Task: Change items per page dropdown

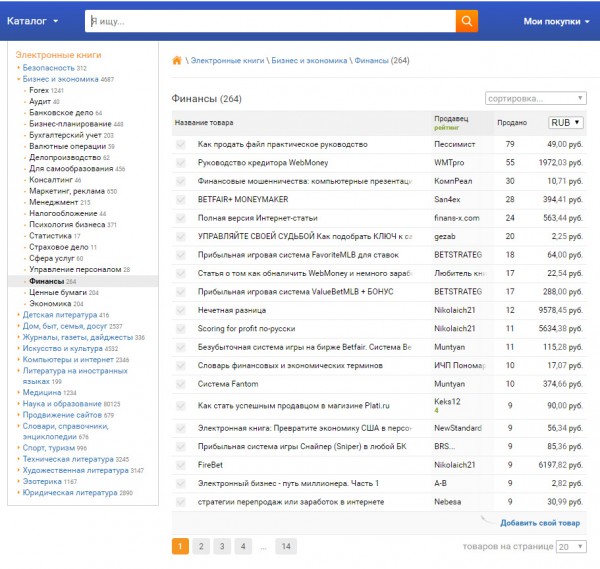Action: point(571,547)
